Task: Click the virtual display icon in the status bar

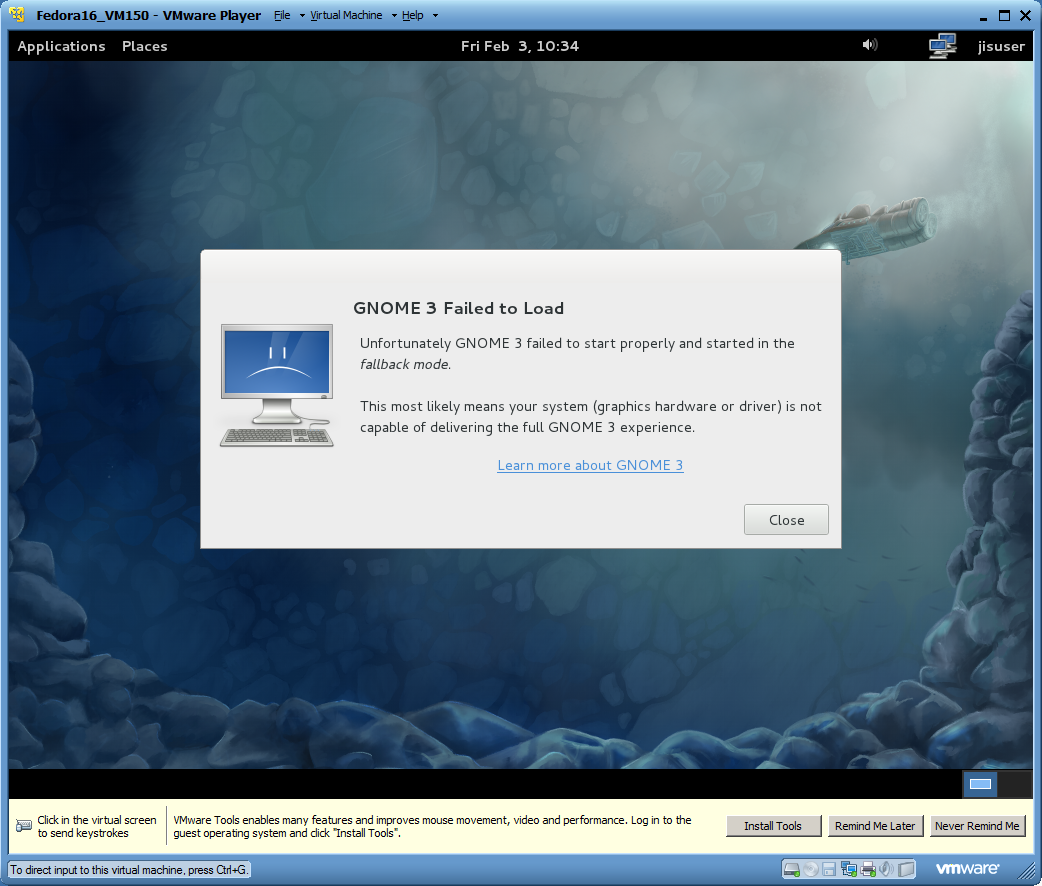Action: 906,869
